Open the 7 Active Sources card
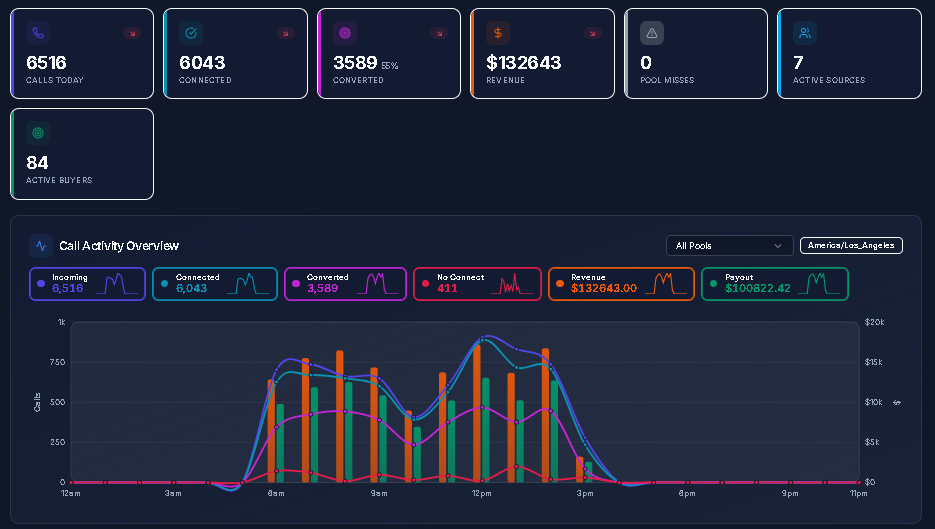 pos(850,54)
